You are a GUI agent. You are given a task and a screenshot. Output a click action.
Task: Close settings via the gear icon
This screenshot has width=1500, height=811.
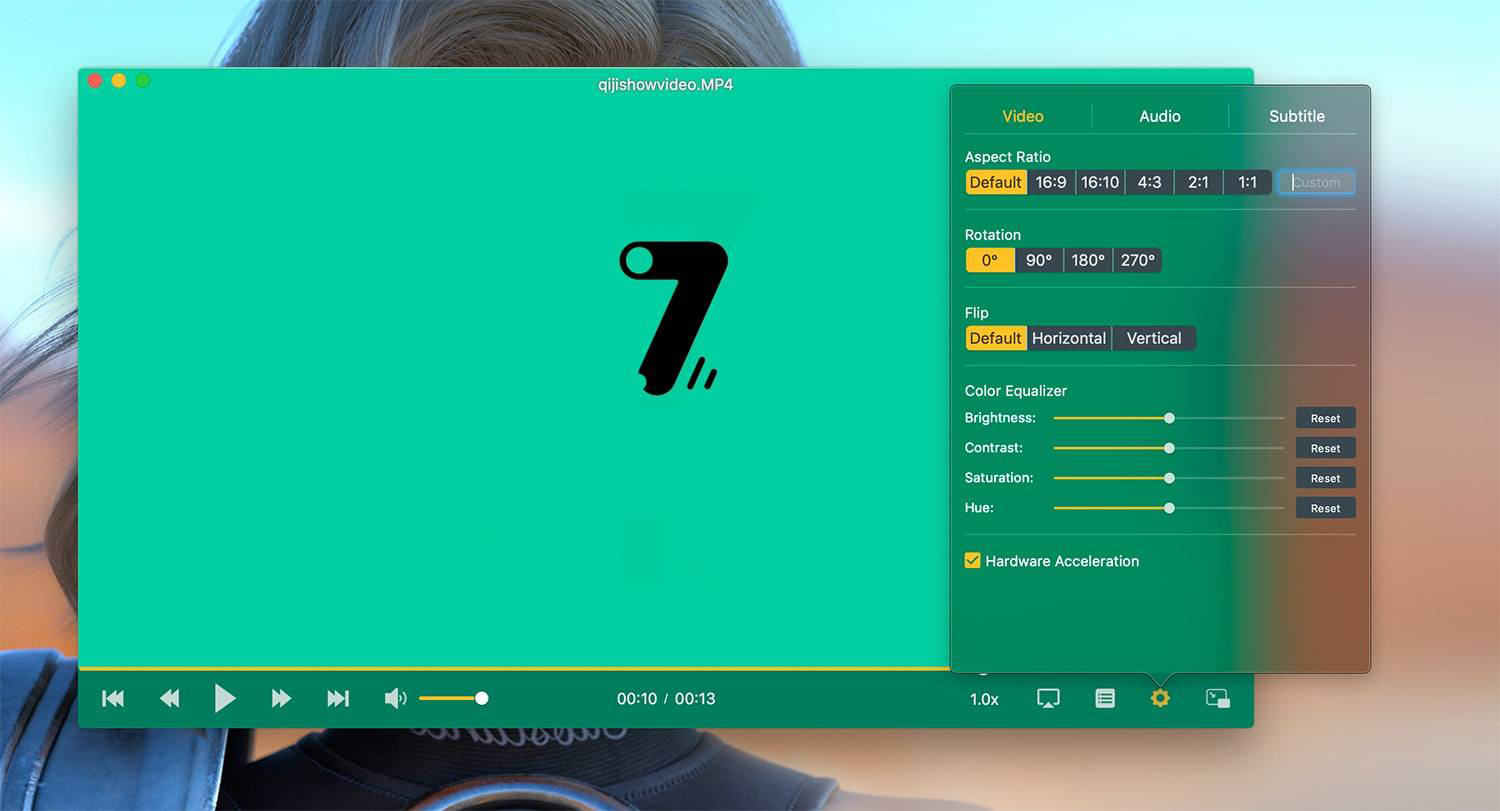pyautogui.click(x=1160, y=698)
